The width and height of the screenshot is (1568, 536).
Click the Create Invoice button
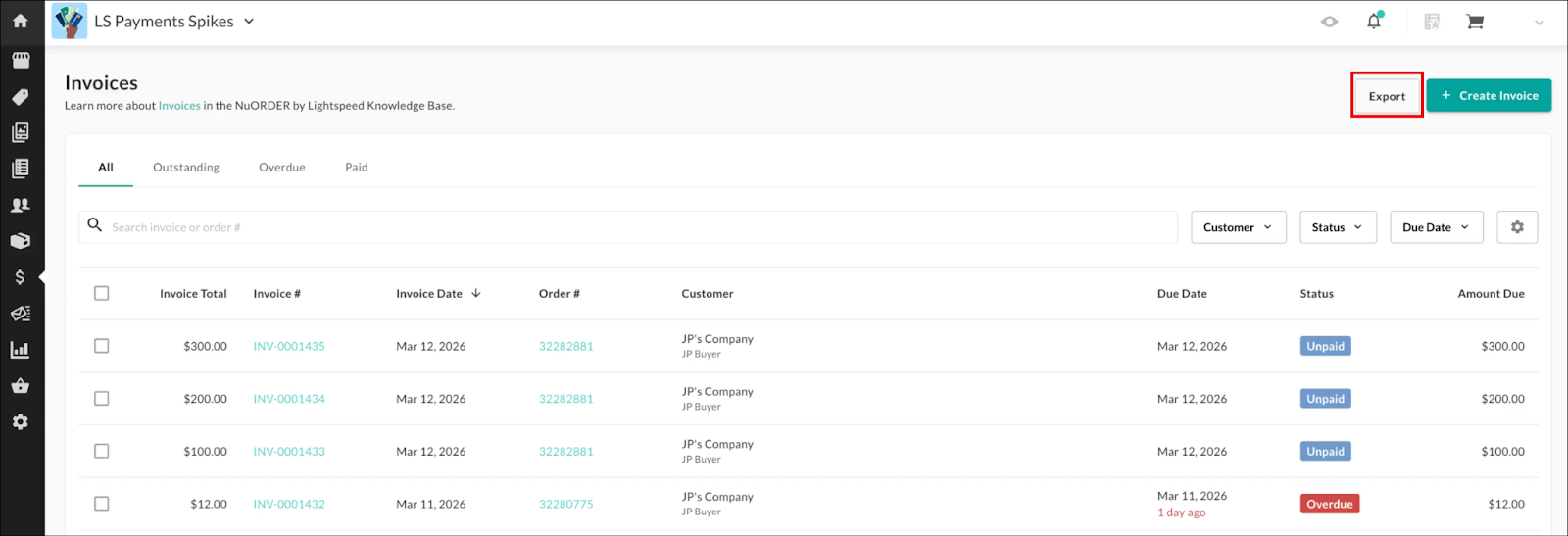[x=1489, y=96]
